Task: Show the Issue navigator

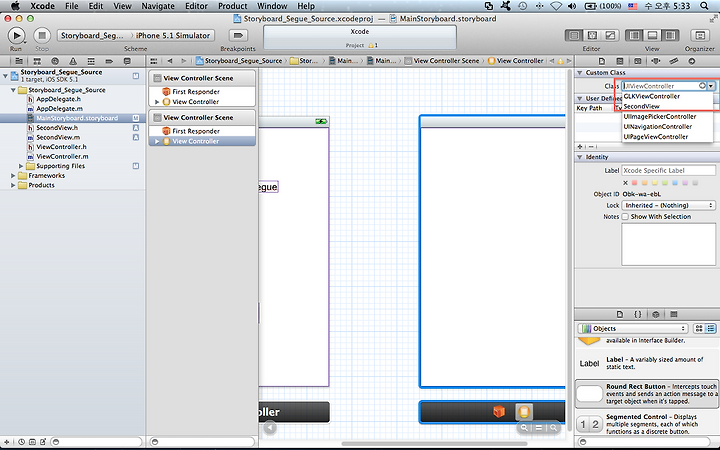Action: (x=73, y=61)
